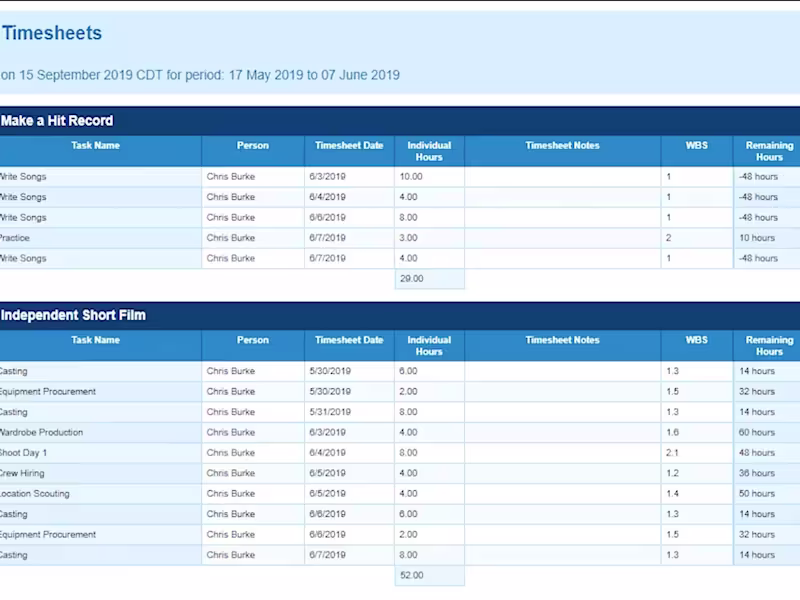Collapse the Make a Hit Record section
The width and height of the screenshot is (800, 600).
(60, 120)
